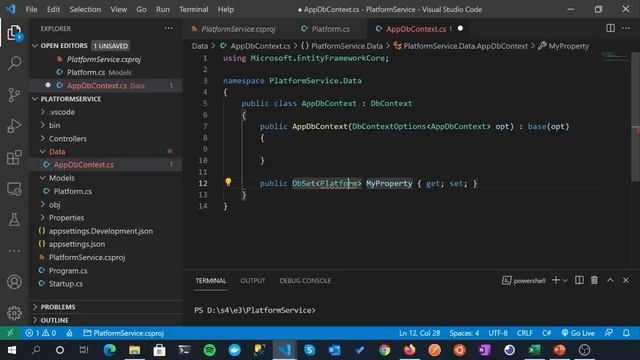Open the Explorer view in activity bar
The image size is (640, 360).
coord(14,33)
